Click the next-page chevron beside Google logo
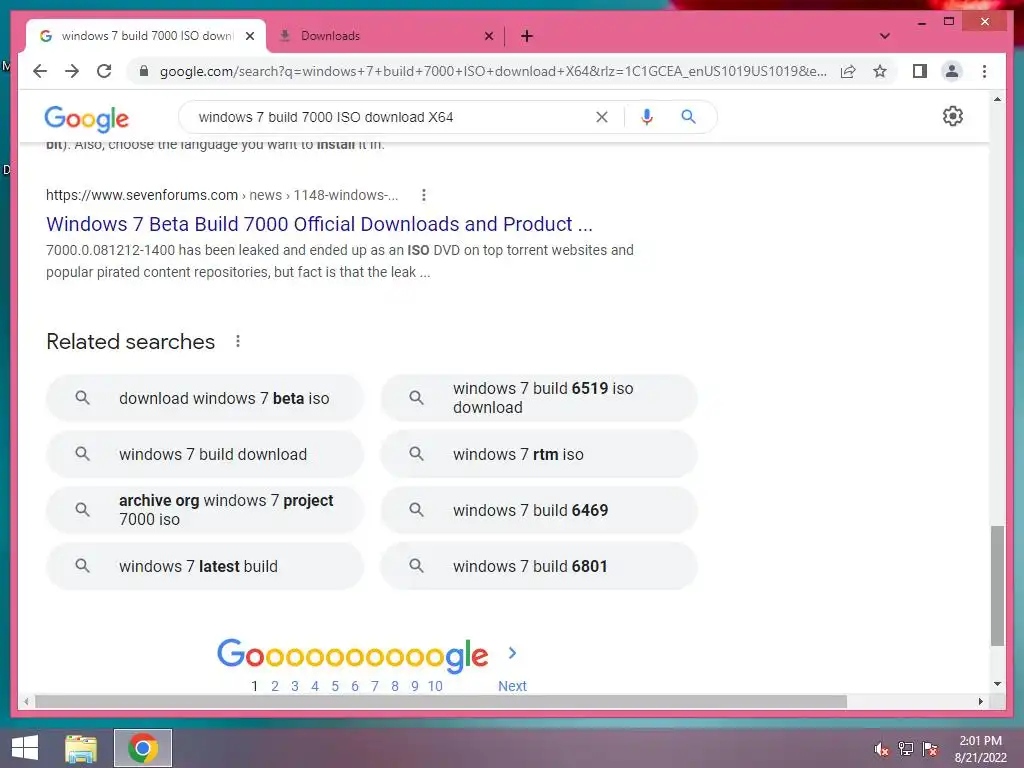The image size is (1024, 768). [x=513, y=652]
